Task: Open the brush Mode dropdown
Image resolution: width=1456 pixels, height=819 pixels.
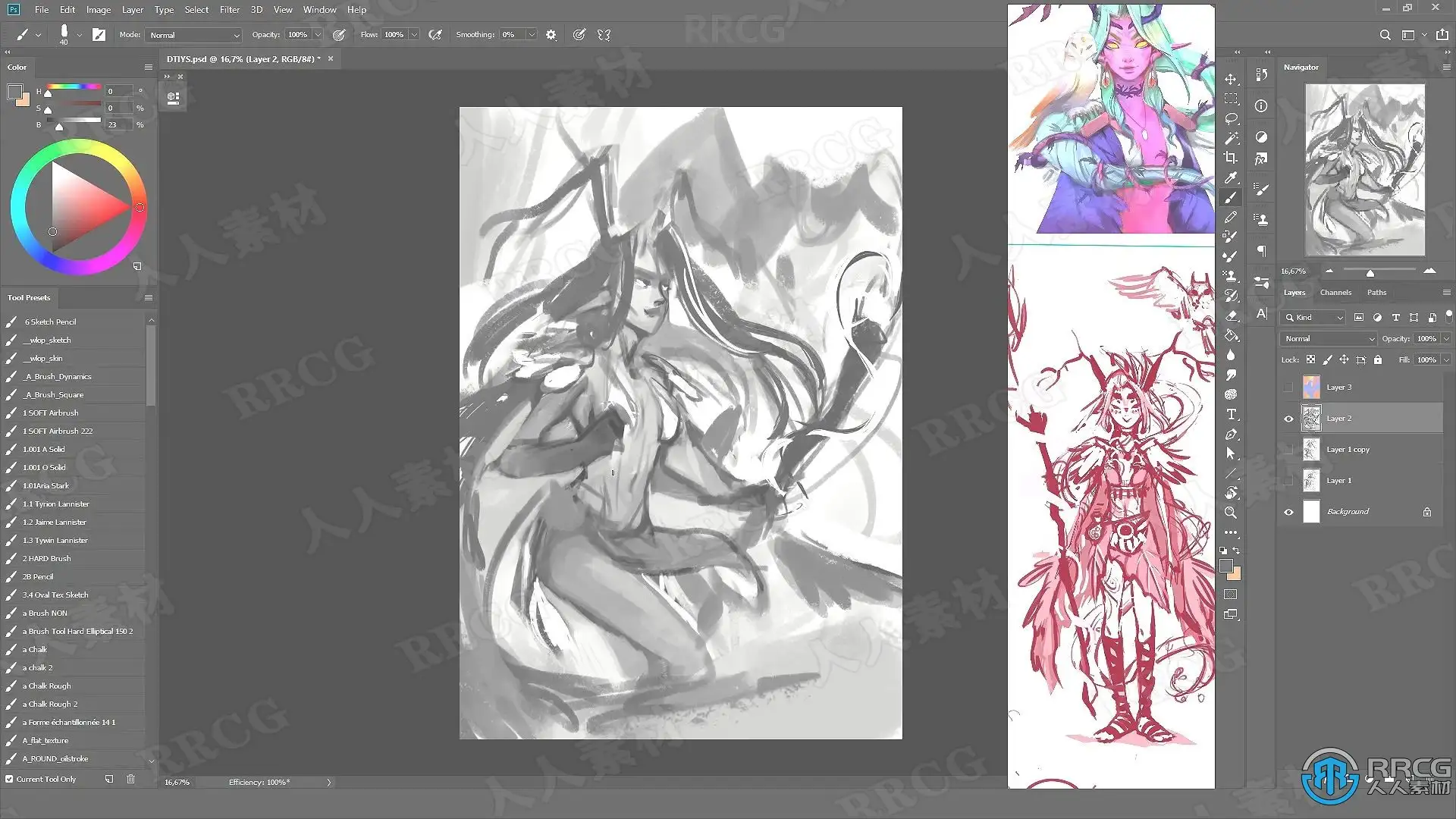Action: 193,35
